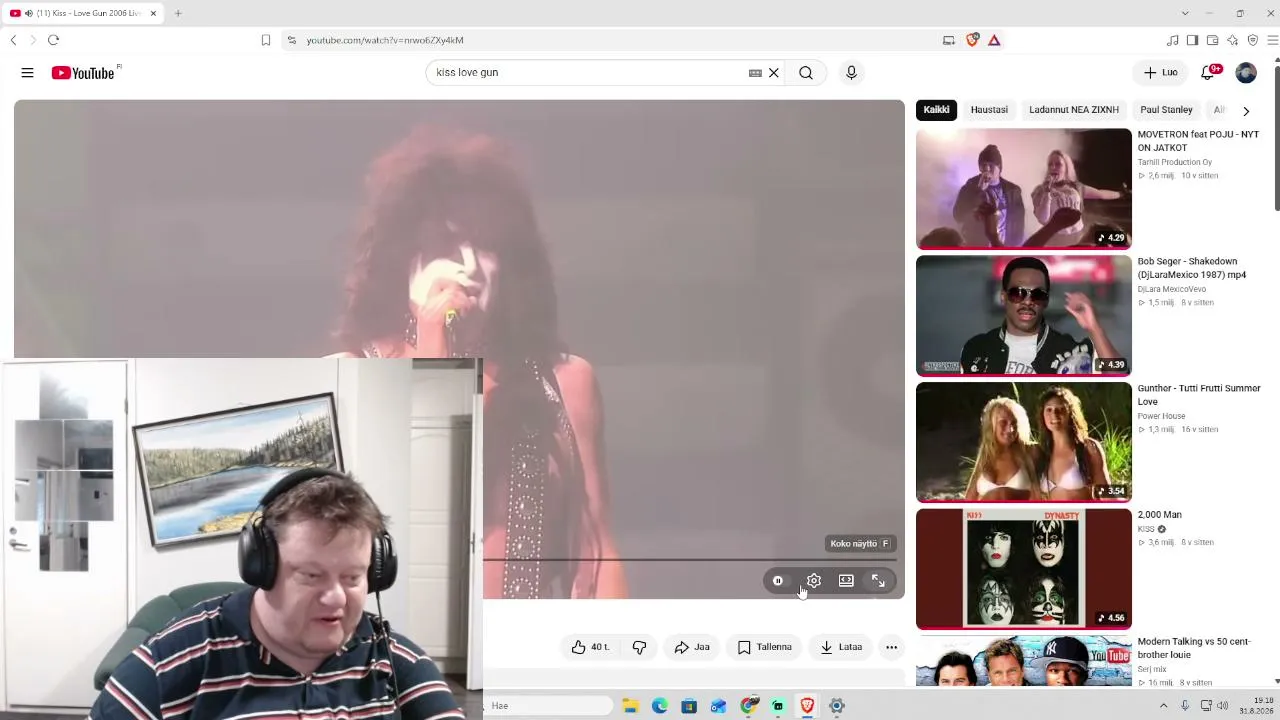
Task: Open the YouTube guide hamburger menu
Action: coord(27,73)
